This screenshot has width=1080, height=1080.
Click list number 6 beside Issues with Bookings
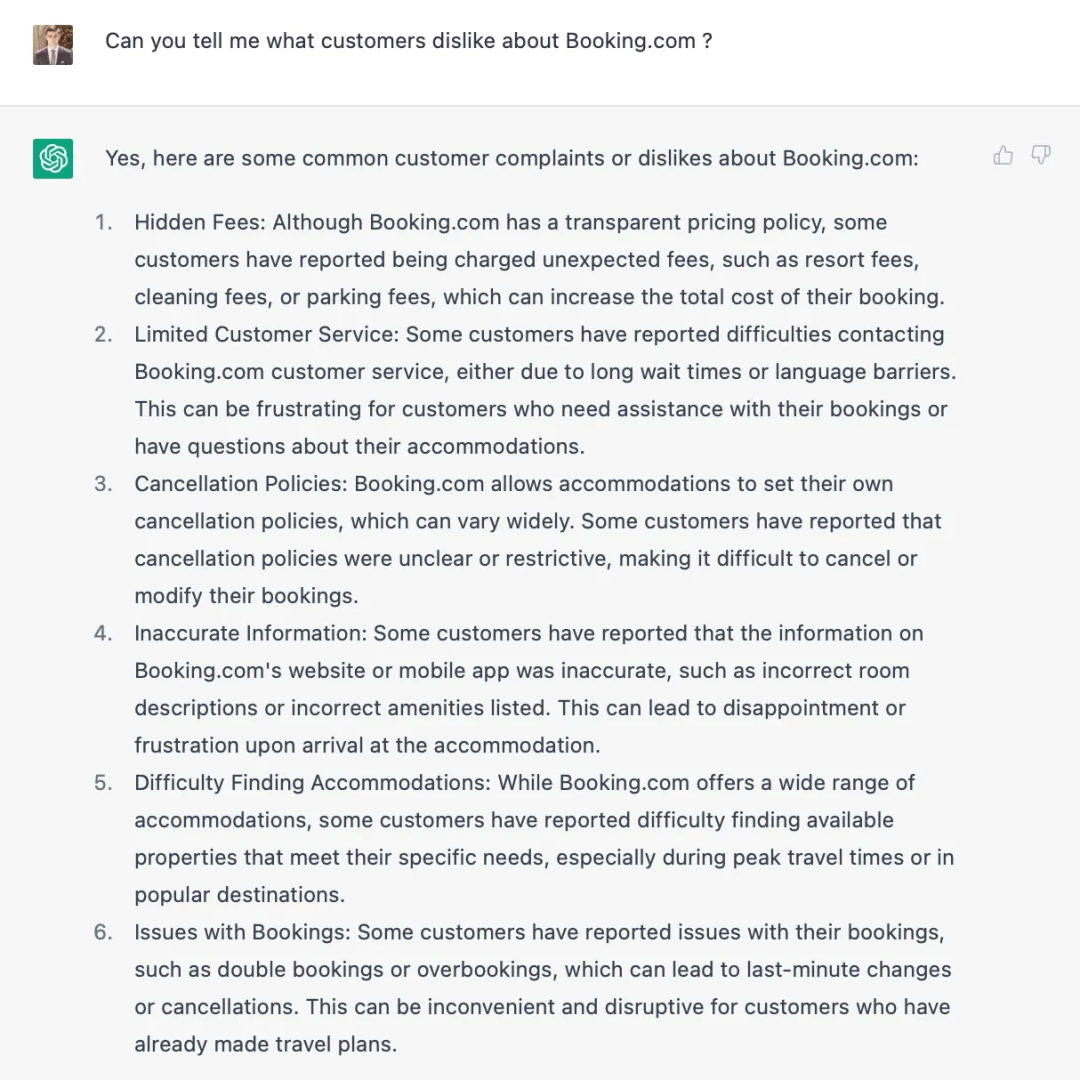[x=104, y=932]
